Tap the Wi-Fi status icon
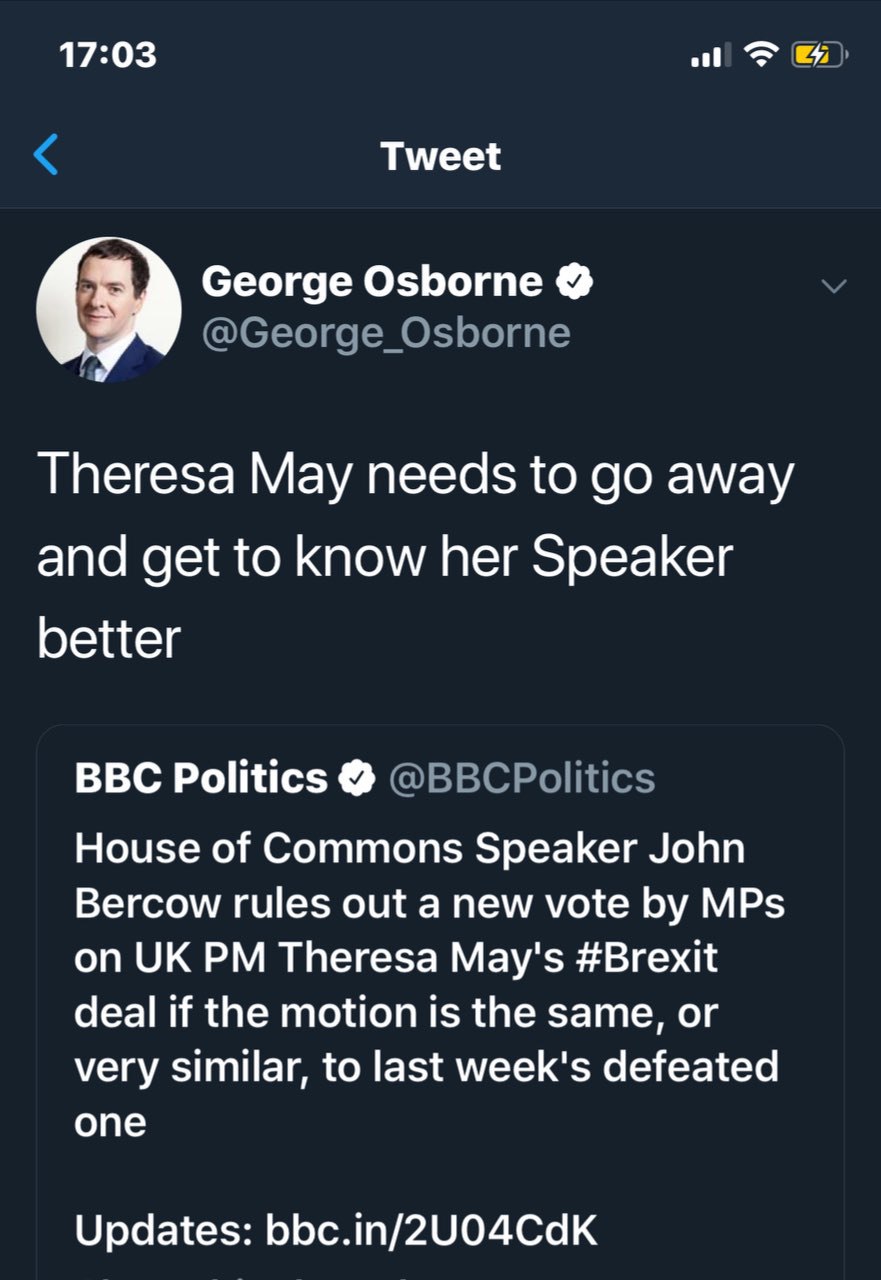The width and height of the screenshot is (881, 1280). pyautogui.click(x=763, y=56)
